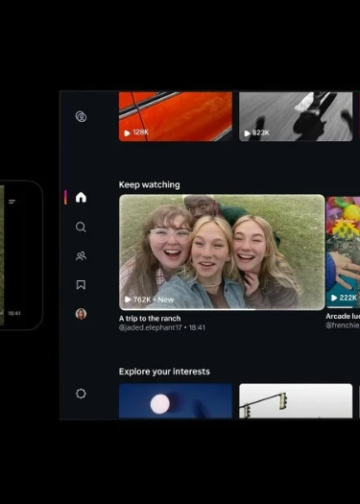This screenshot has height=504, width=360.
Task: Open the traffic light video thumbnail
Action: coord(296,401)
